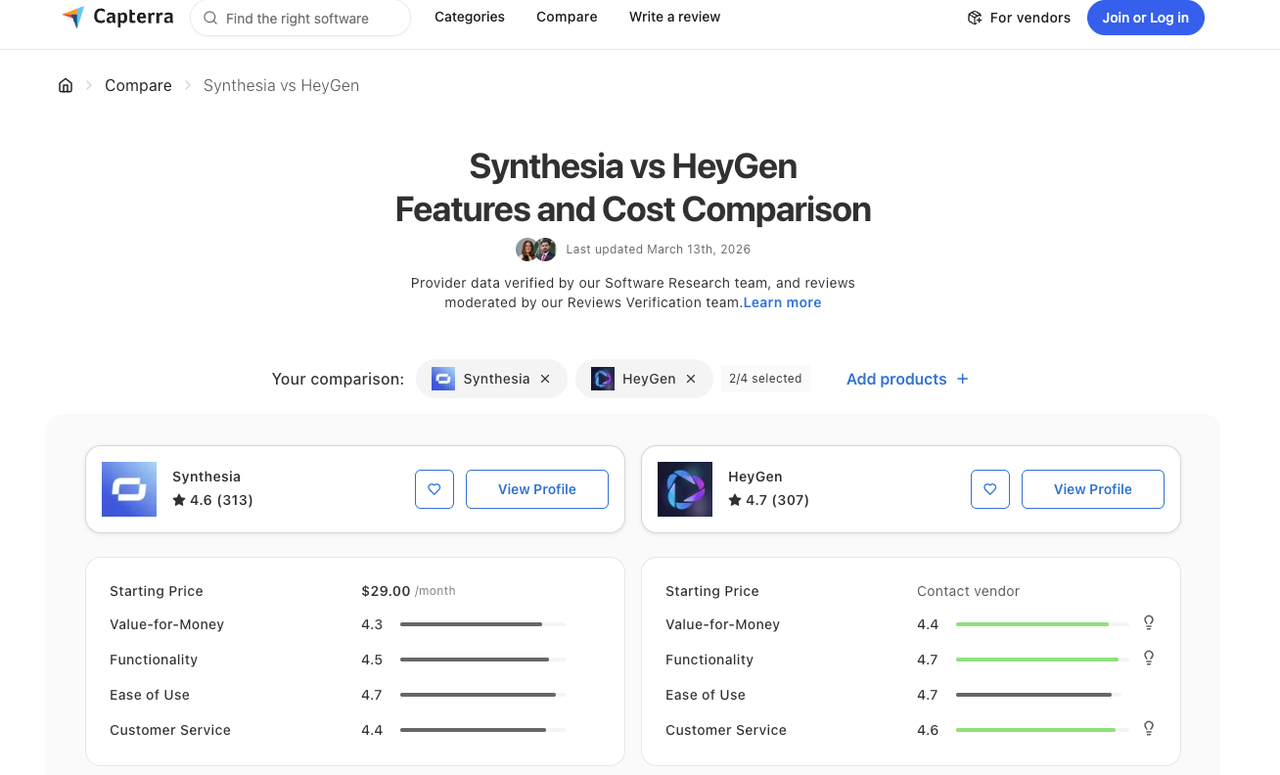Remove Synthesia from the comparison

(545, 379)
